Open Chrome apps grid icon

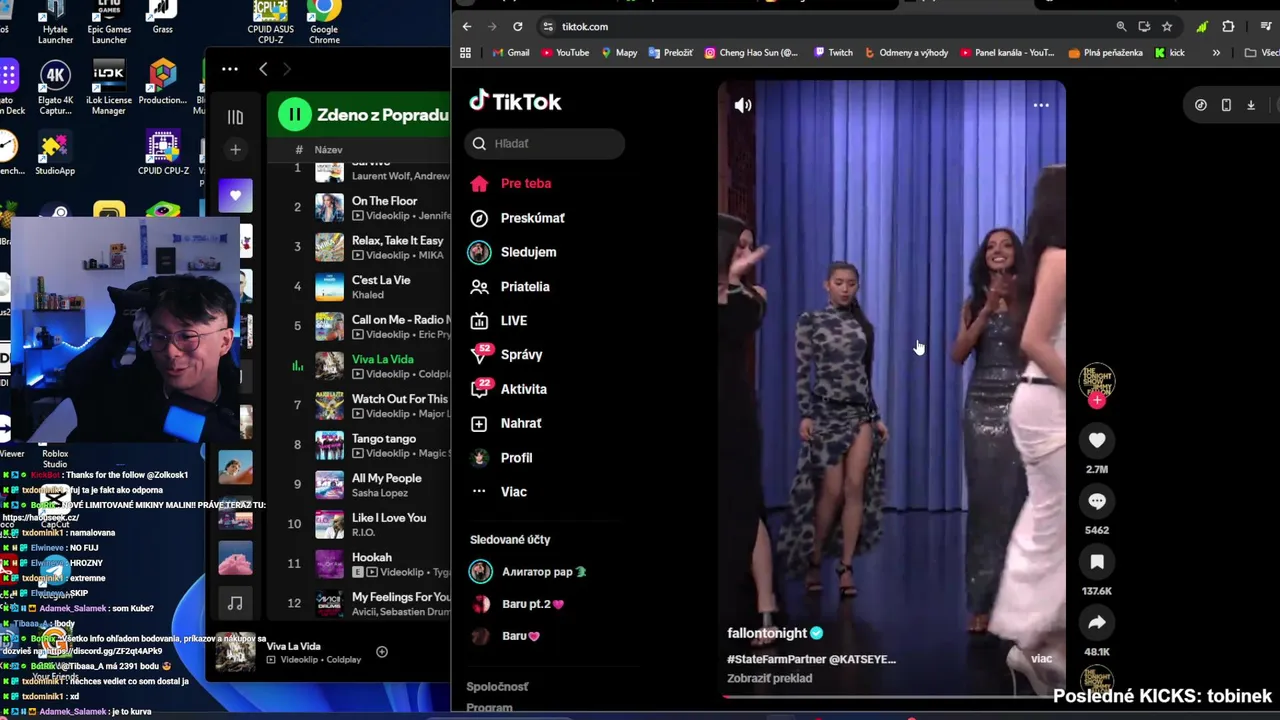pyautogui.click(x=465, y=53)
